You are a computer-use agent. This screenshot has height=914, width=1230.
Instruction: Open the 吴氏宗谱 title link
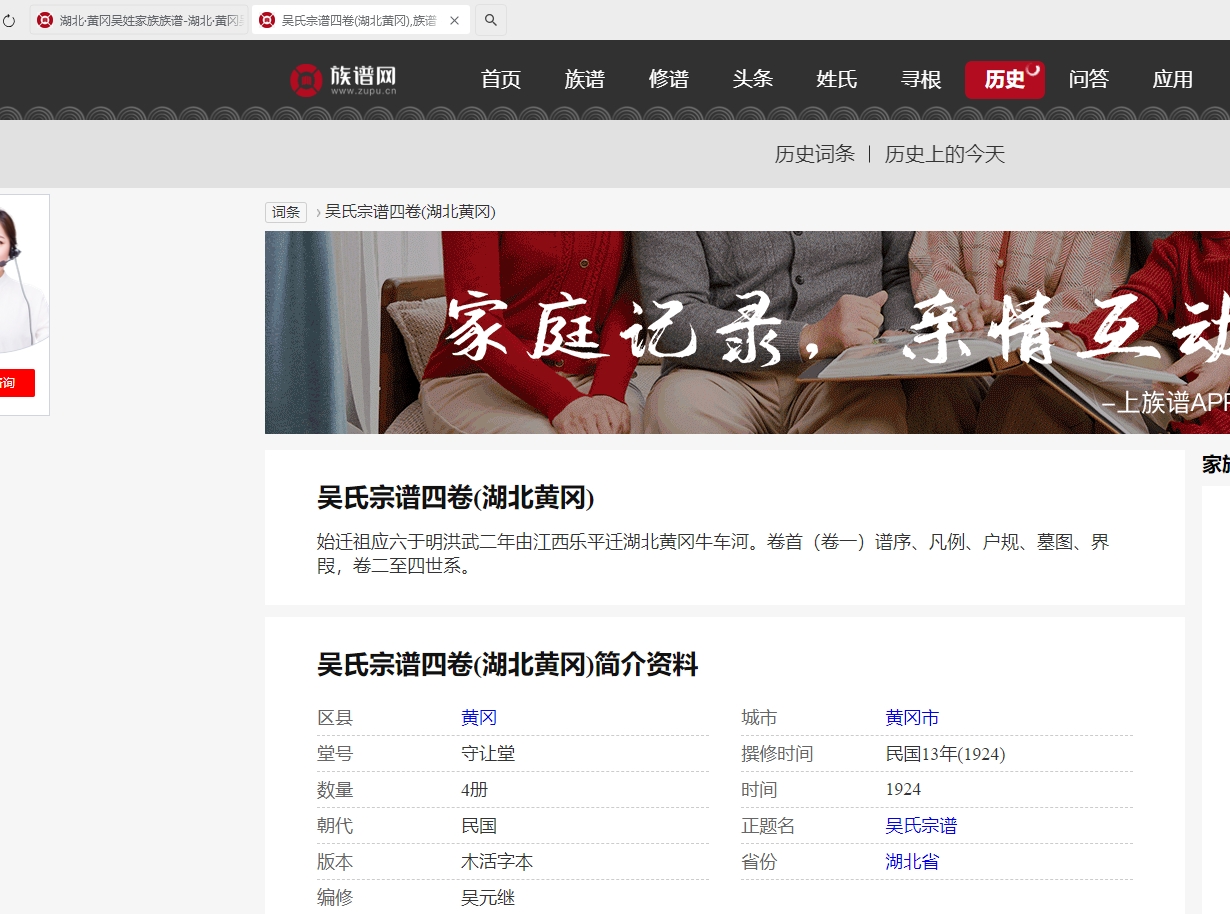[921, 826]
